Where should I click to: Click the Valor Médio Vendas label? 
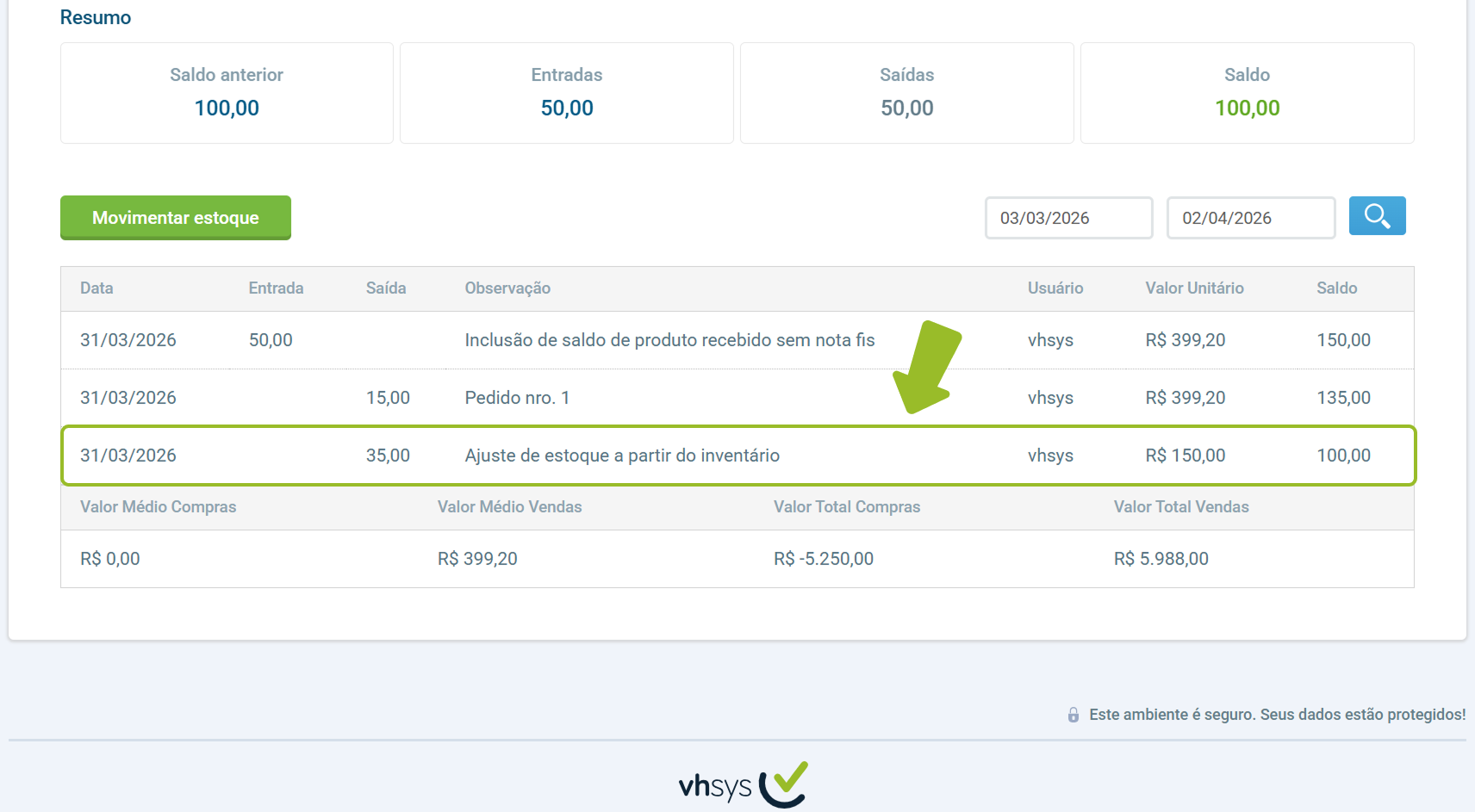510,507
